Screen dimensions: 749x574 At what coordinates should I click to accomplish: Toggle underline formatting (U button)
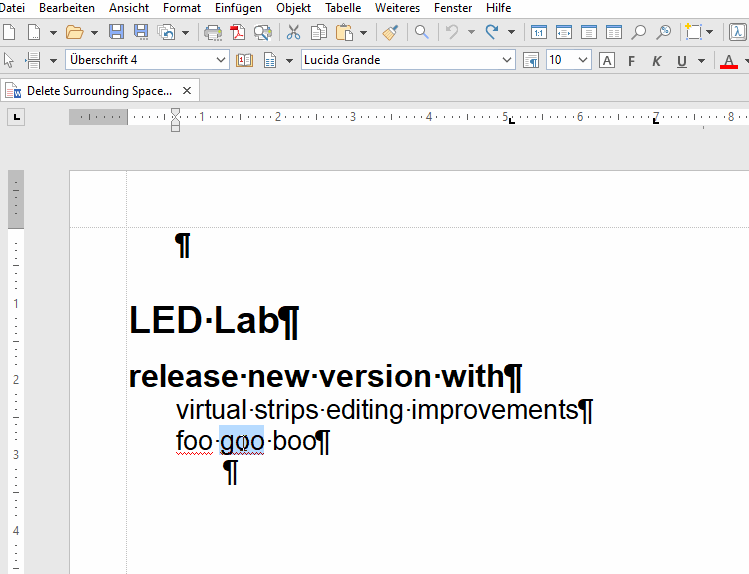tap(682, 61)
